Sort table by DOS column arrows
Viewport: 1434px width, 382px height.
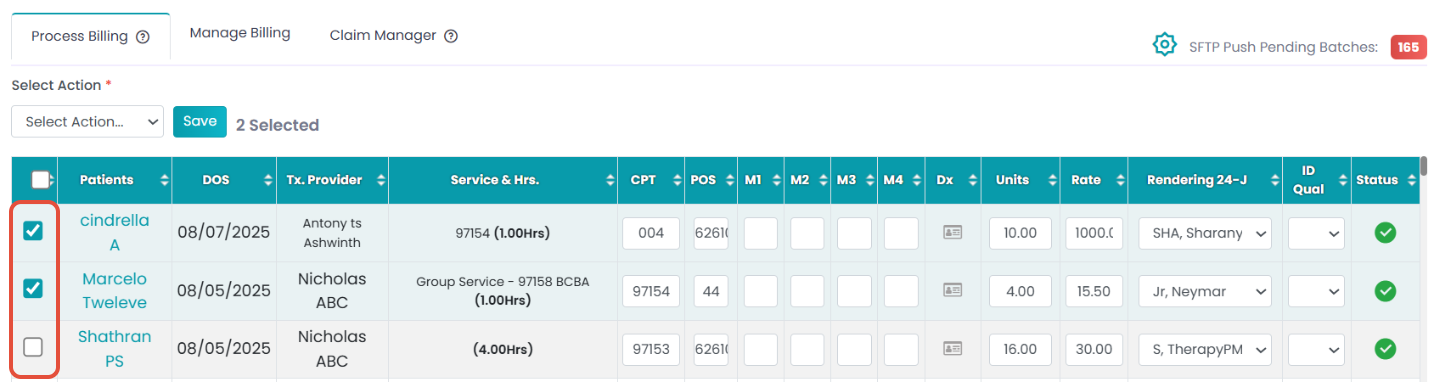pyautogui.click(x=268, y=181)
